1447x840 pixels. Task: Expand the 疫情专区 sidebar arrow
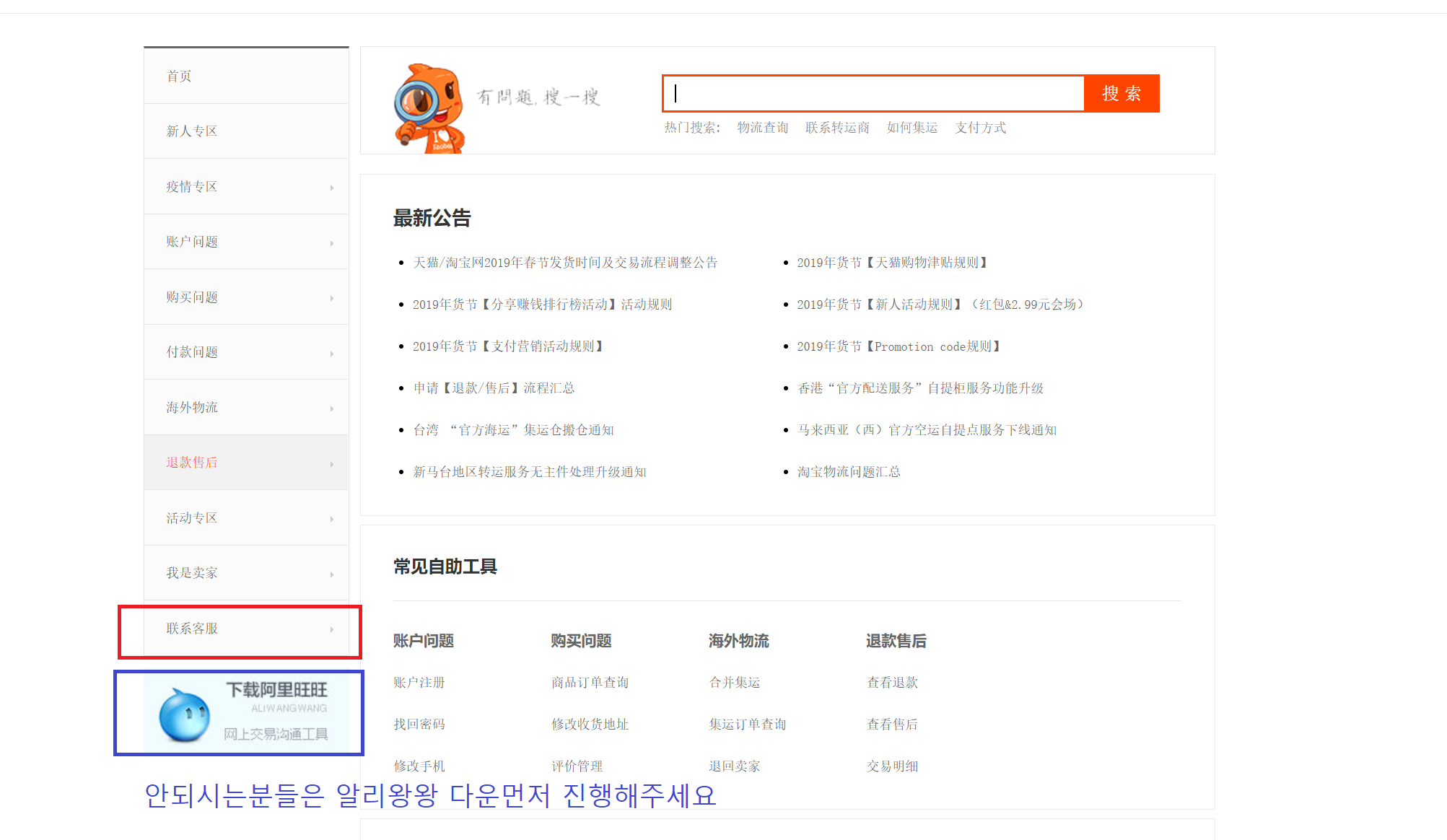click(x=332, y=188)
